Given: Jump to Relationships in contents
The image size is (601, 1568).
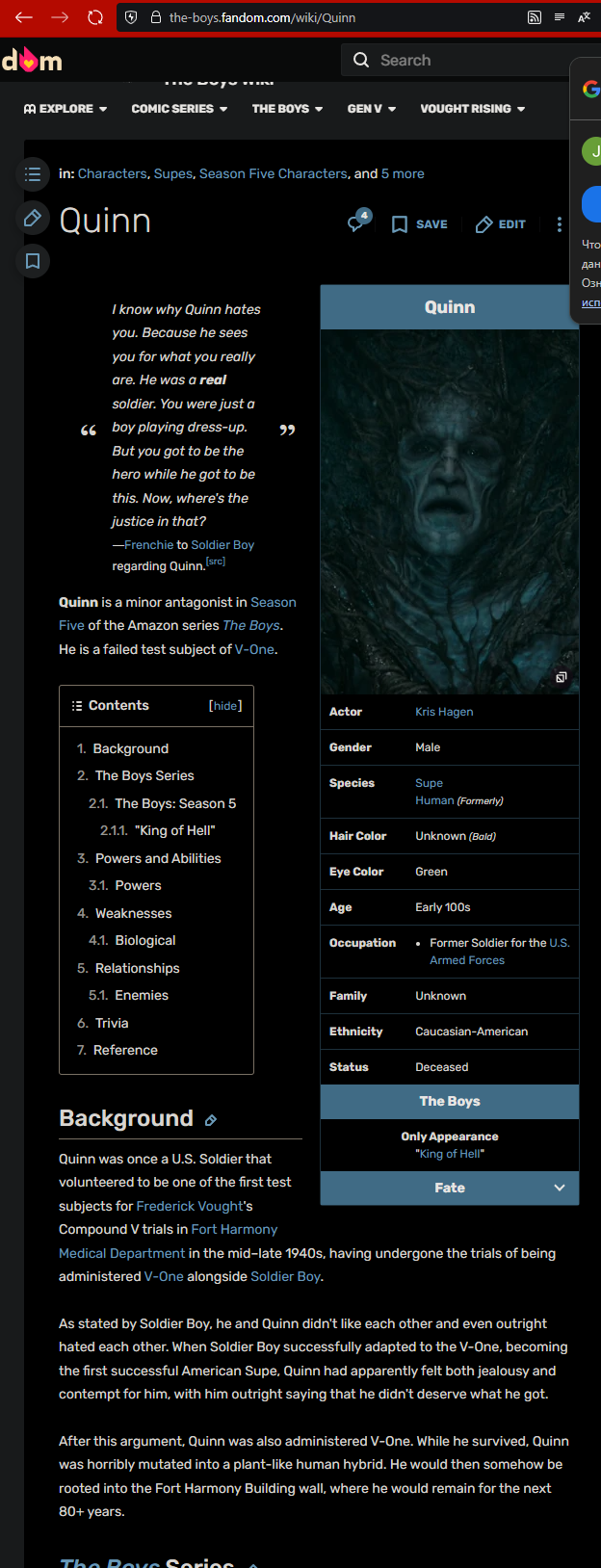Looking at the screenshot, I should [138, 968].
